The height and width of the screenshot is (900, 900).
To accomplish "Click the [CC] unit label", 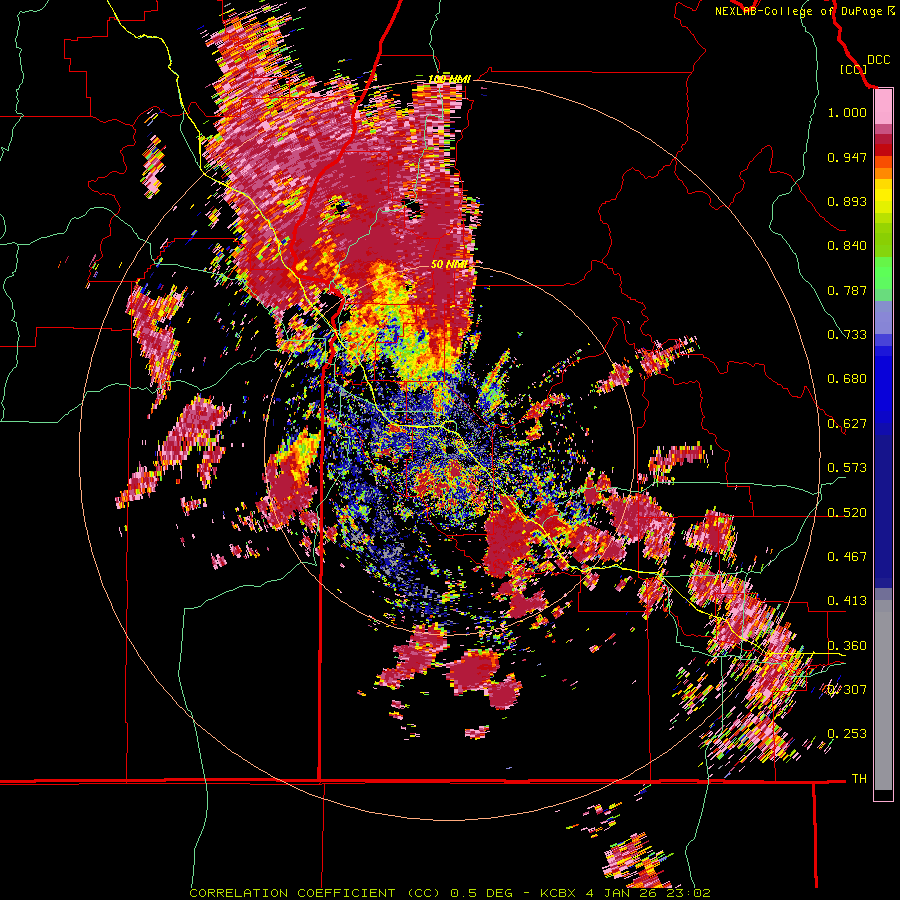I will tap(853, 69).
